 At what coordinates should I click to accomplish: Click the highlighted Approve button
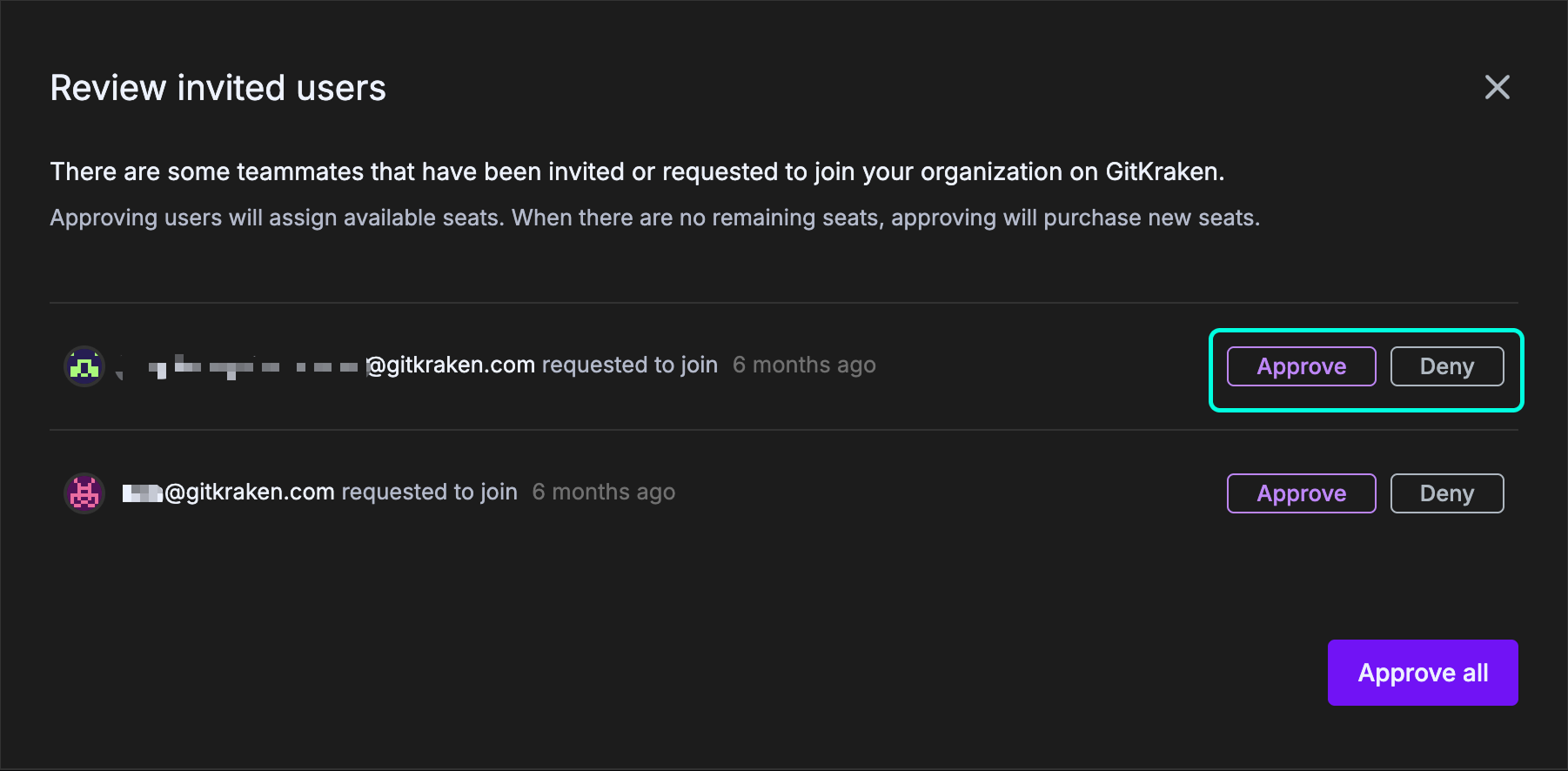point(1300,366)
